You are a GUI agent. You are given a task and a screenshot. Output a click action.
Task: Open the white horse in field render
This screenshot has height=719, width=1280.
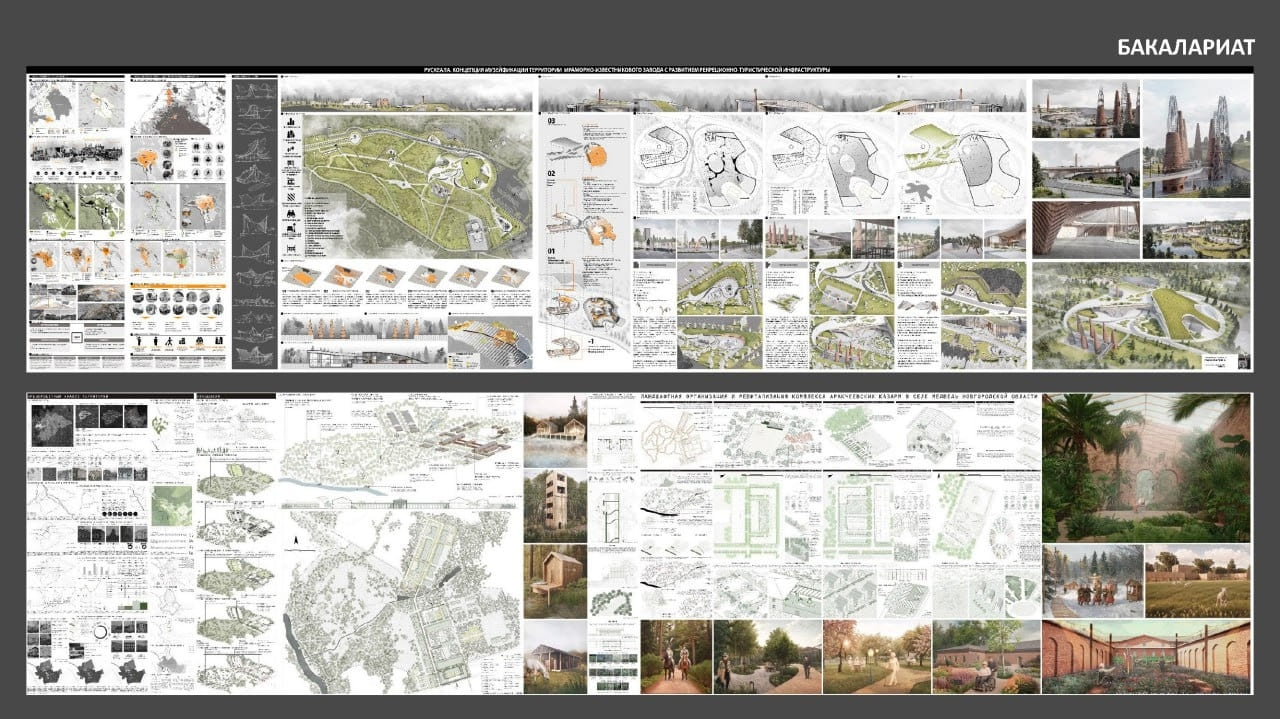(x=1197, y=580)
